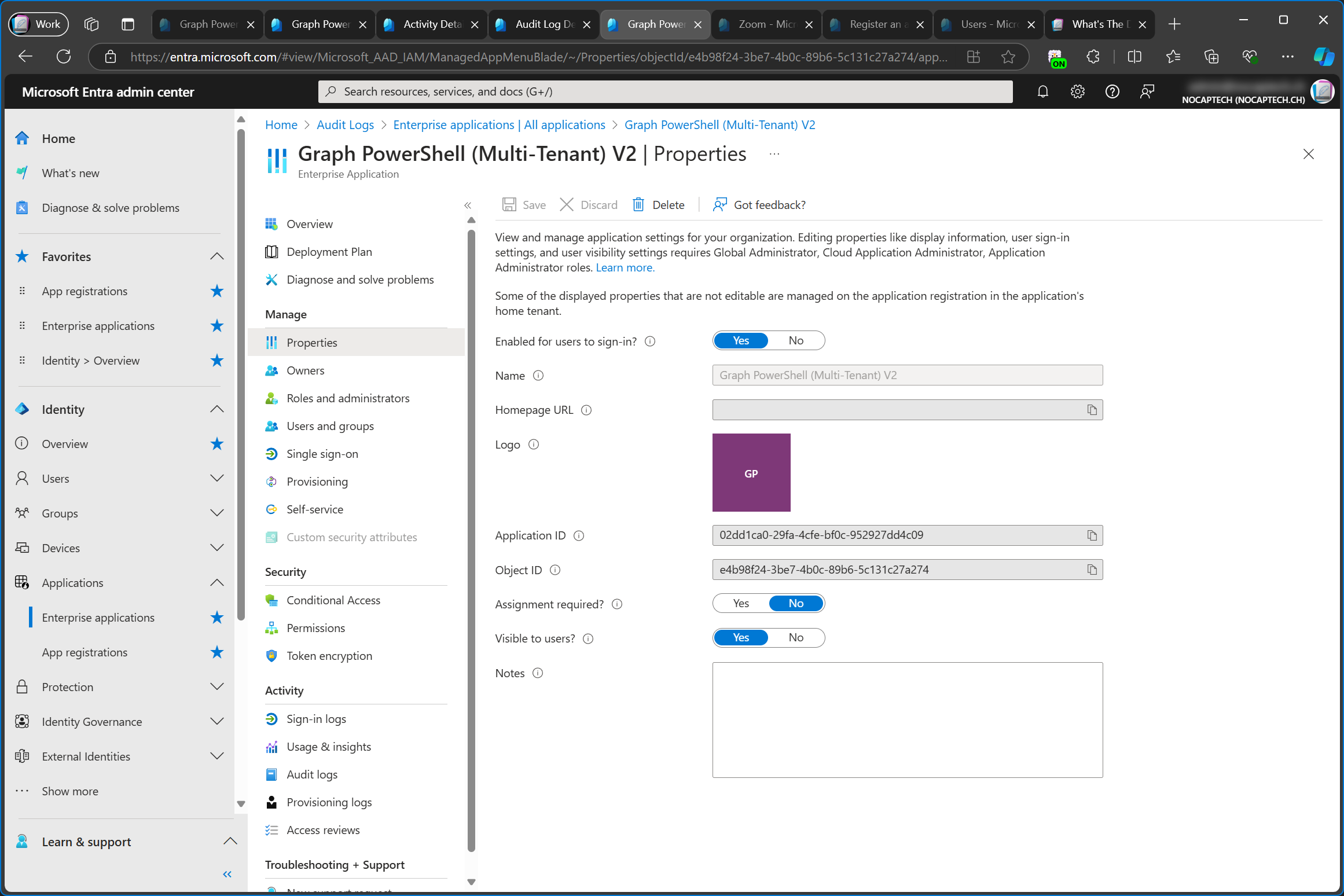Add page to browser favorites star
Image resolution: width=1344 pixels, height=896 pixels.
(1008, 57)
